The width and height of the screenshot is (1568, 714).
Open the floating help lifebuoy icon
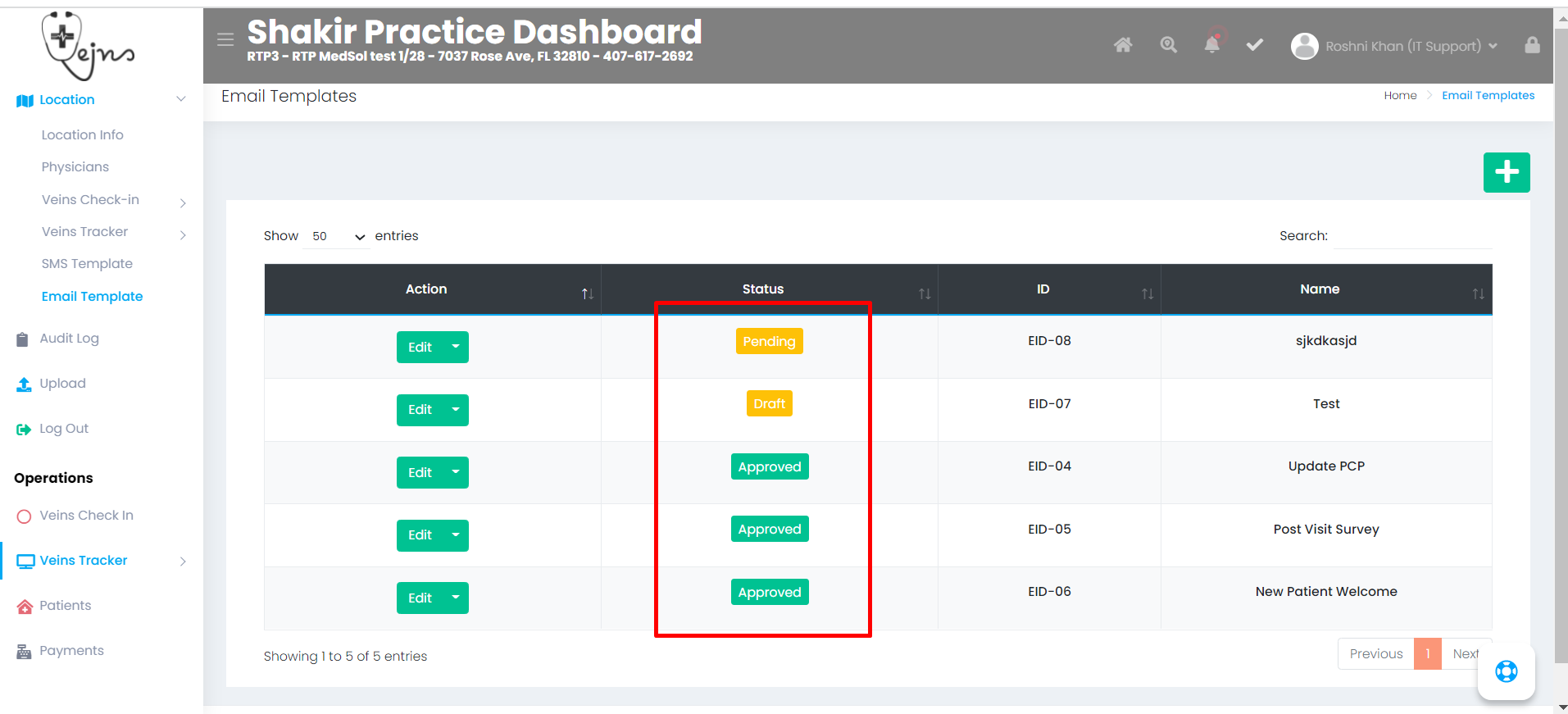pyautogui.click(x=1506, y=671)
